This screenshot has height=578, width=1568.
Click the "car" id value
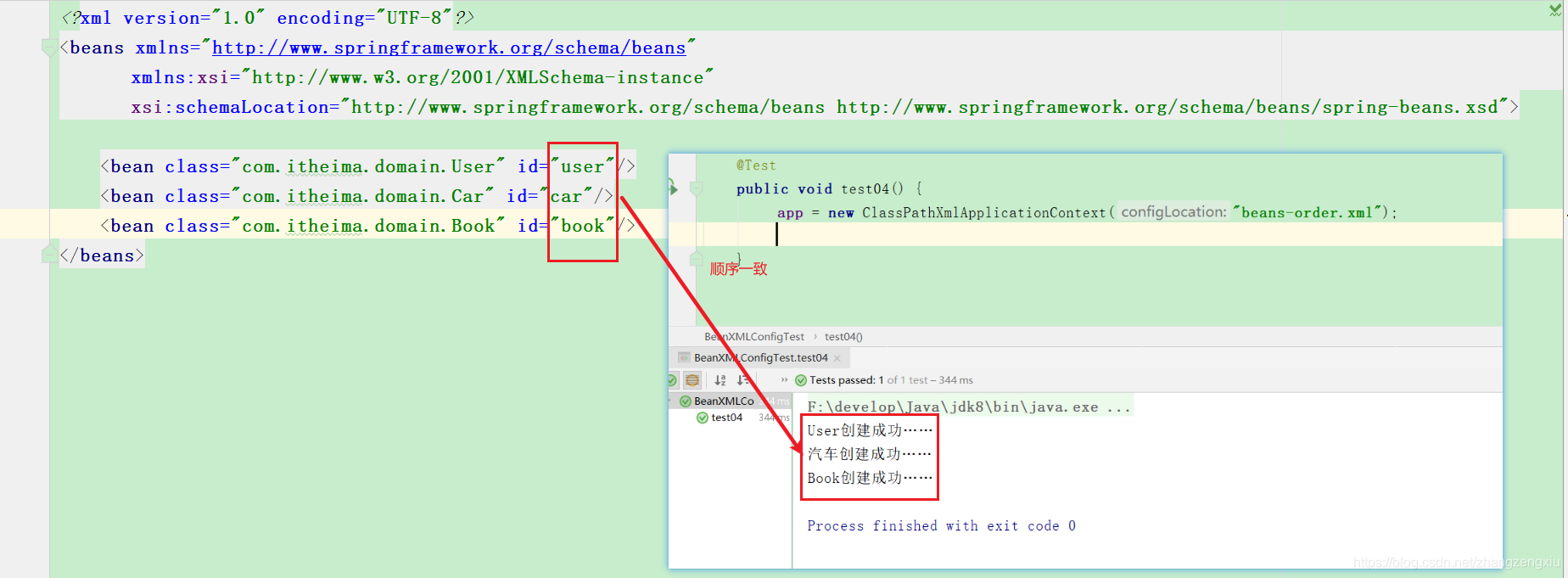click(x=566, y=196)
